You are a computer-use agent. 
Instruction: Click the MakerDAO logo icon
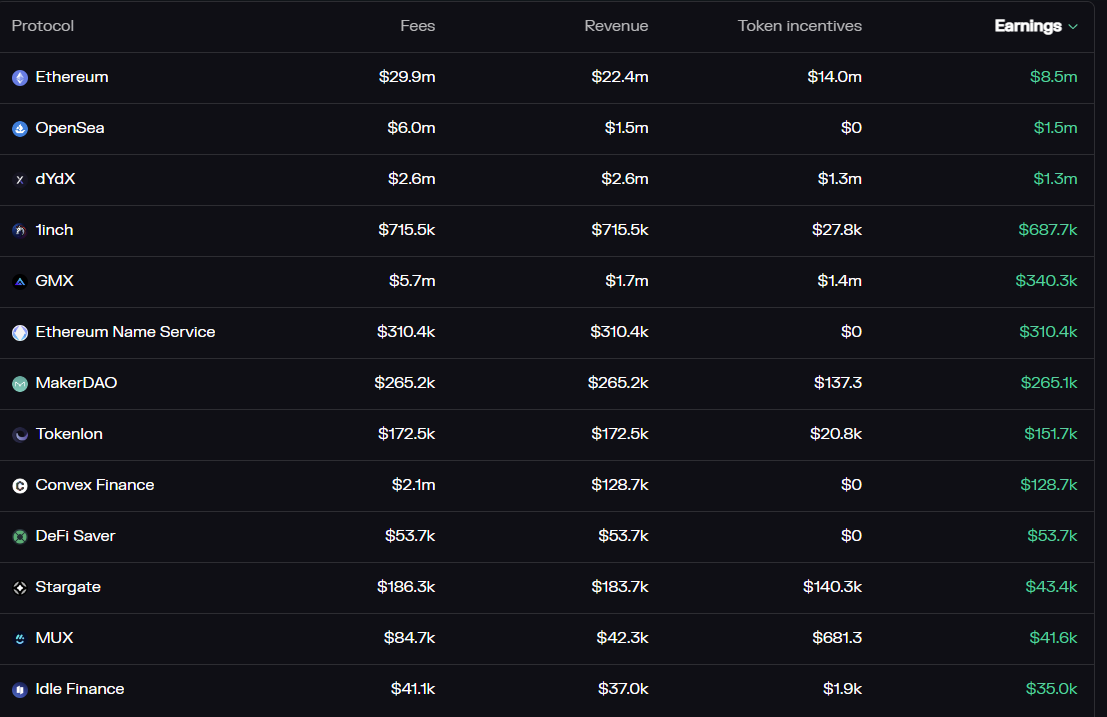[x=20, y=384]
